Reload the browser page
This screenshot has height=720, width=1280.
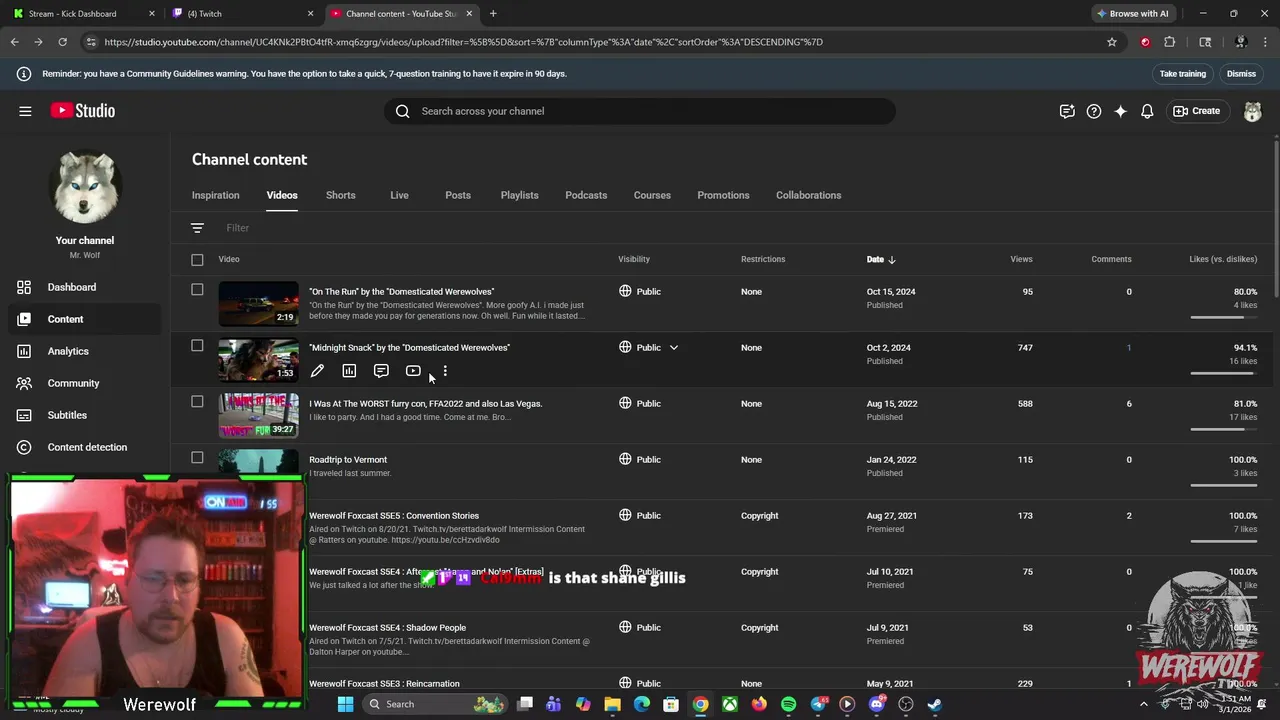tap(62, 42)
